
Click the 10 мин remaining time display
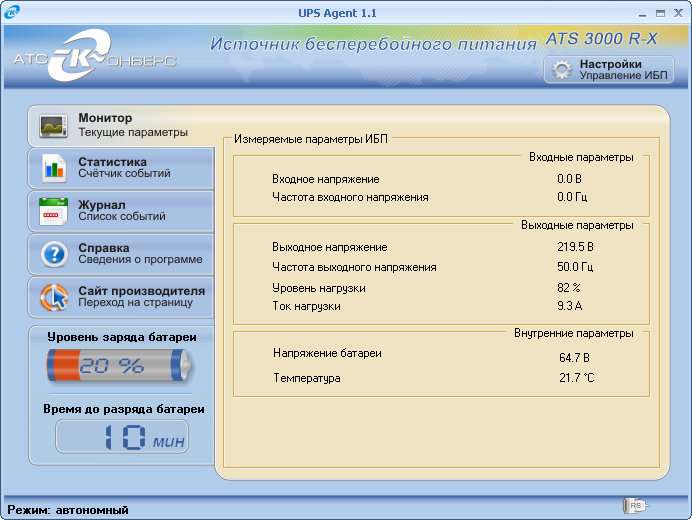pos(122,437)
